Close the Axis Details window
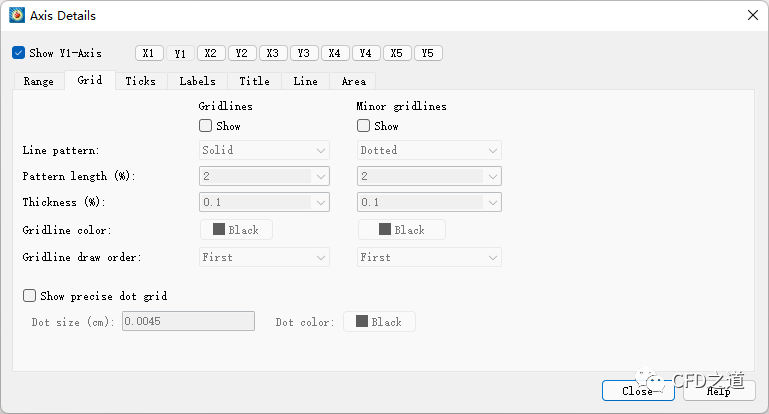Viewport: 769px width, 414px height. coord(752,15)
